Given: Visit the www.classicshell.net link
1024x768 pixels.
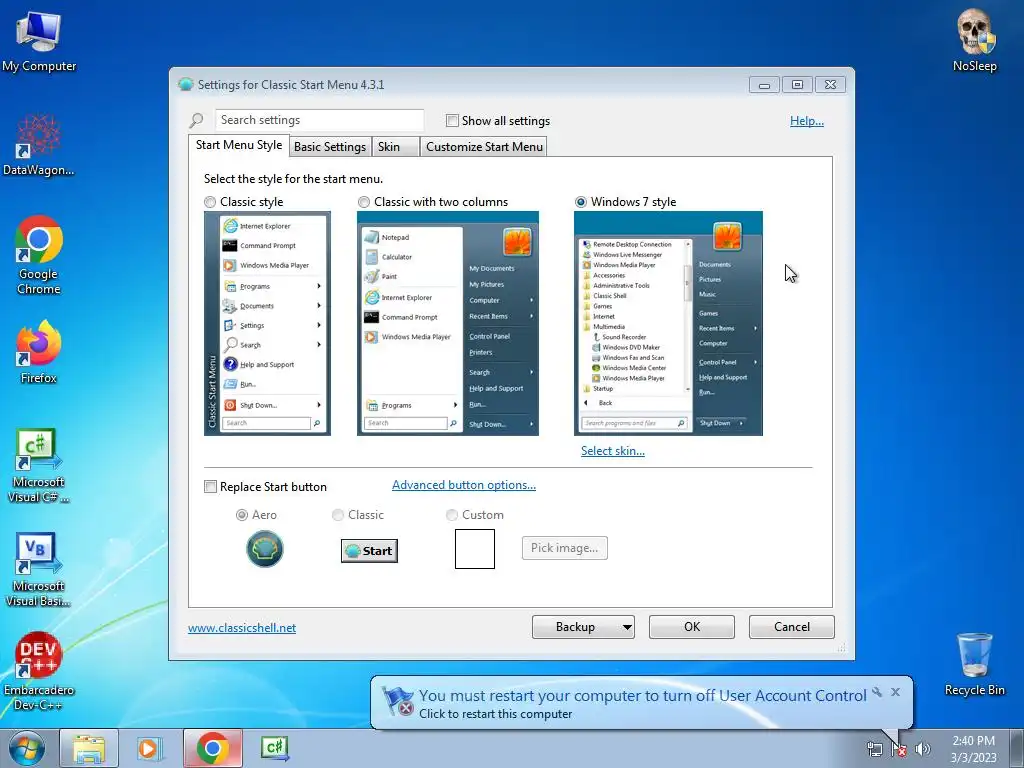Looking at the screenshot, I should click(242, 628).
